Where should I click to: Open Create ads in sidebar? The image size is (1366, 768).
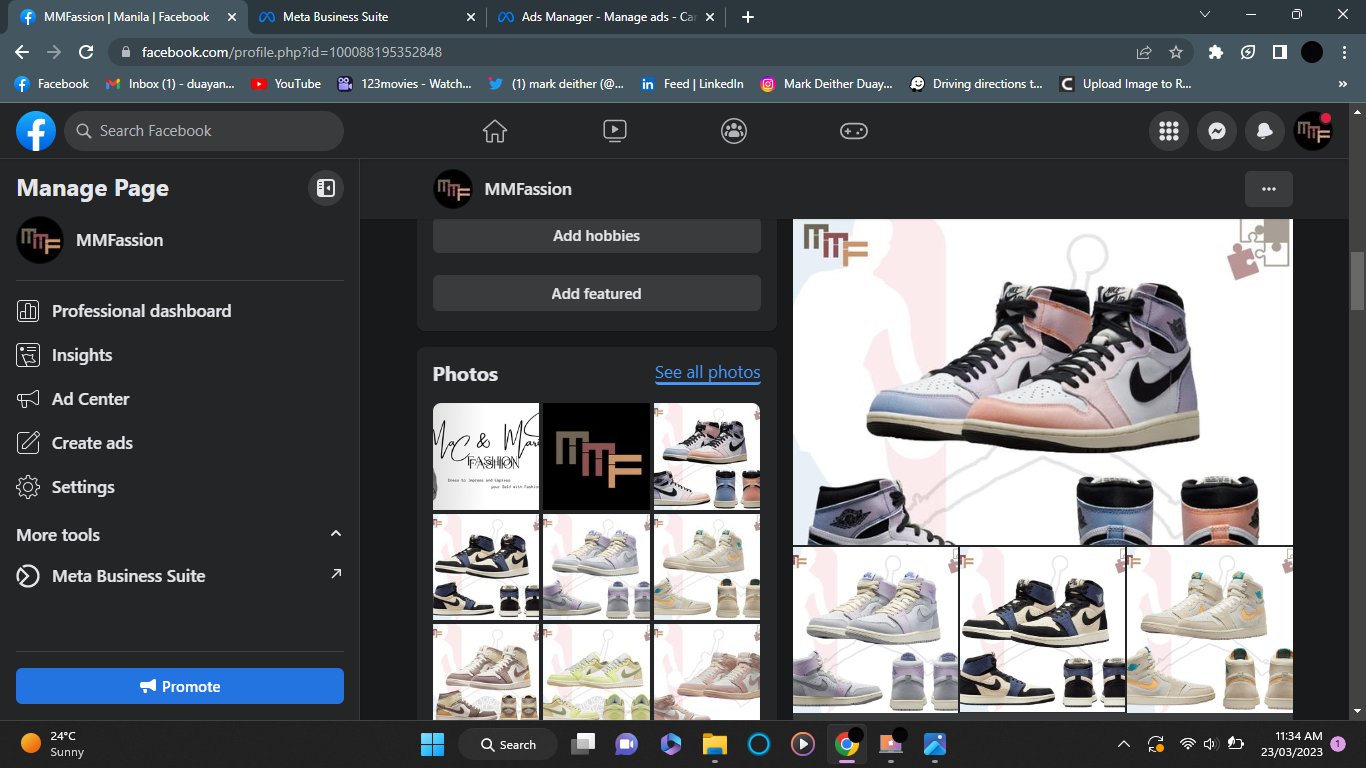pos(180,443)
